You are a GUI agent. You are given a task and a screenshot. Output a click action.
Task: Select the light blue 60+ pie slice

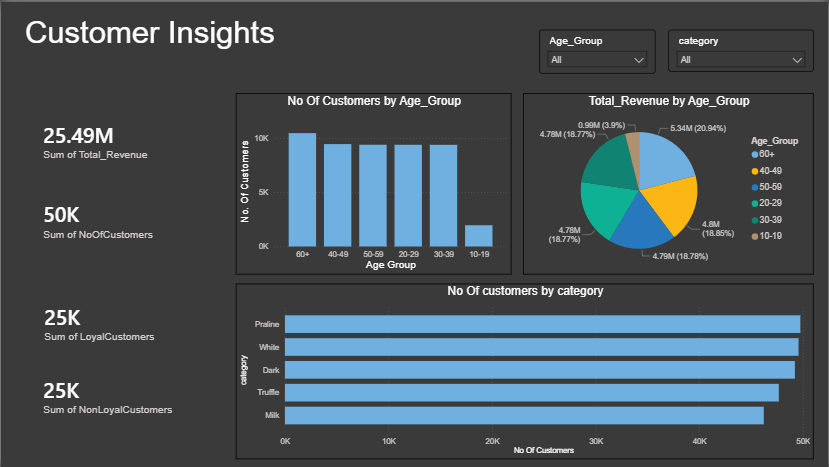pyautogui.click(x=664, y=161)
